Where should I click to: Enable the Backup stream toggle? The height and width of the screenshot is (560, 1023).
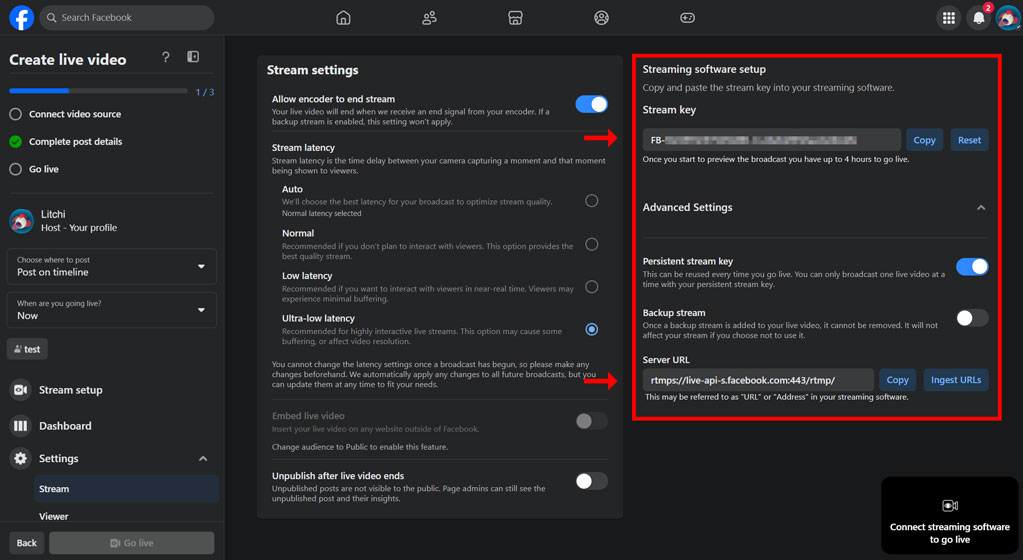coord(971,318)
